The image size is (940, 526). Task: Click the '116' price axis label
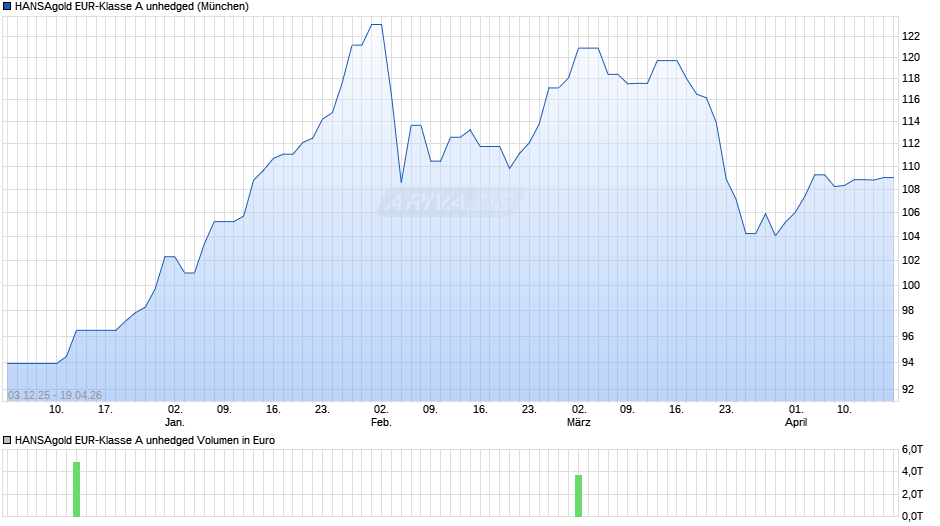point(911,100)
